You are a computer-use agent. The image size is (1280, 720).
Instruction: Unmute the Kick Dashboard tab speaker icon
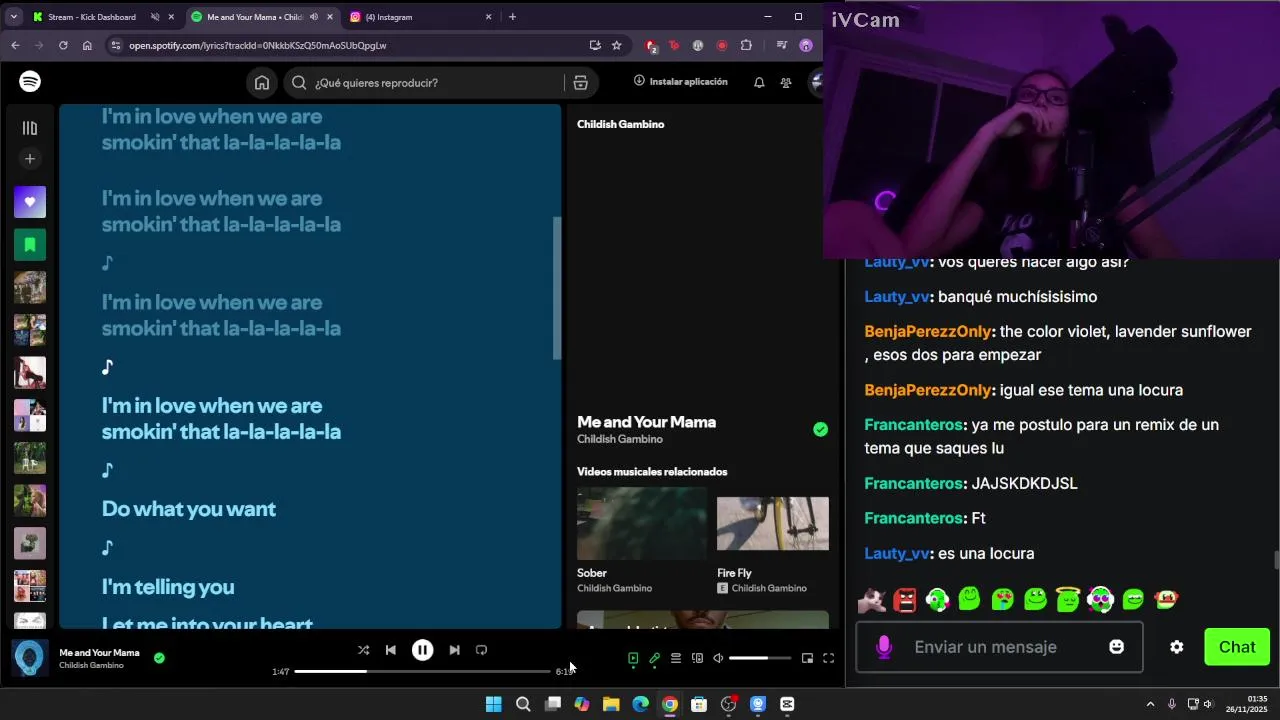[155, 17]
